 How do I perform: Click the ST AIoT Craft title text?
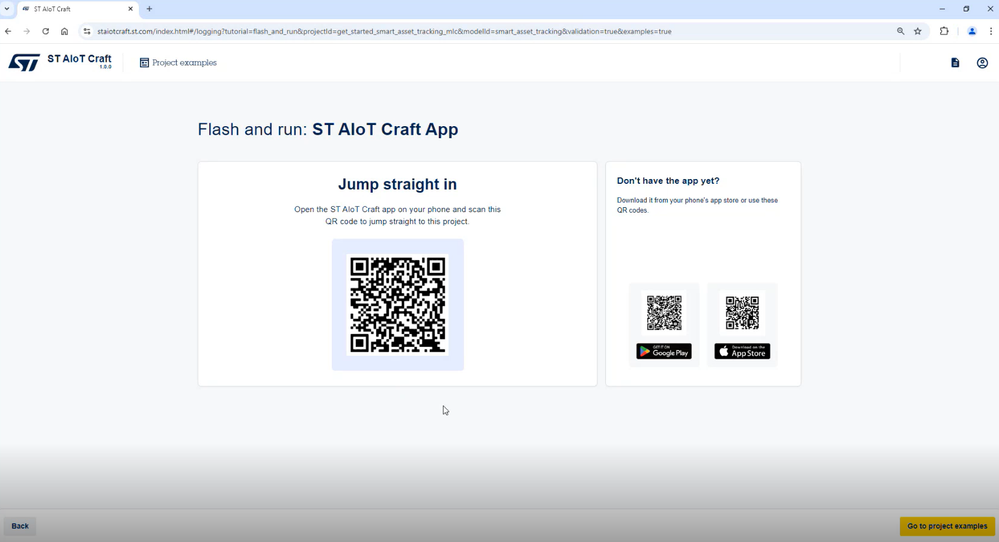click(79, 59)
